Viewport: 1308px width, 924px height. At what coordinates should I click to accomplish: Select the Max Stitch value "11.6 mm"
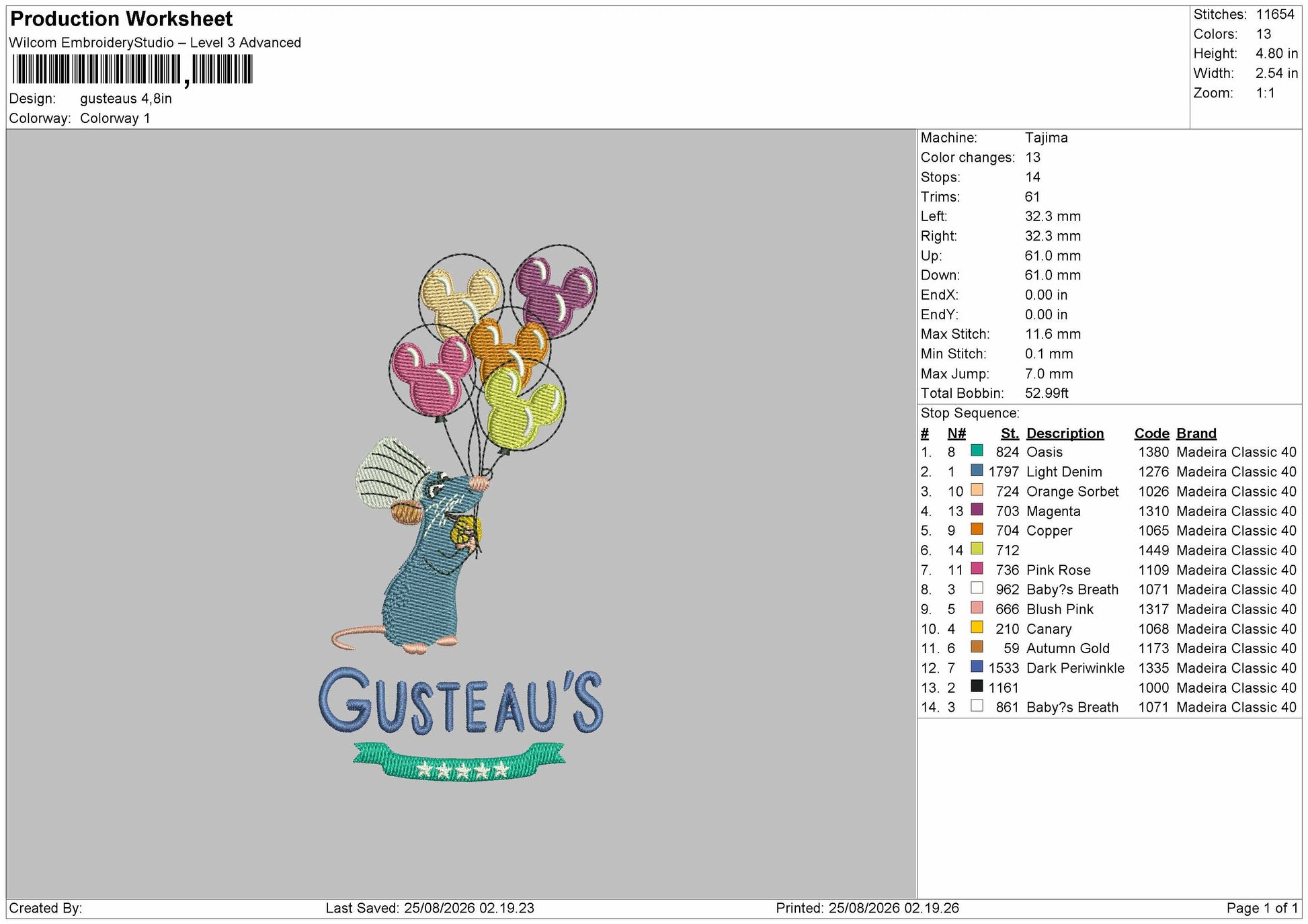point(1053,334)
